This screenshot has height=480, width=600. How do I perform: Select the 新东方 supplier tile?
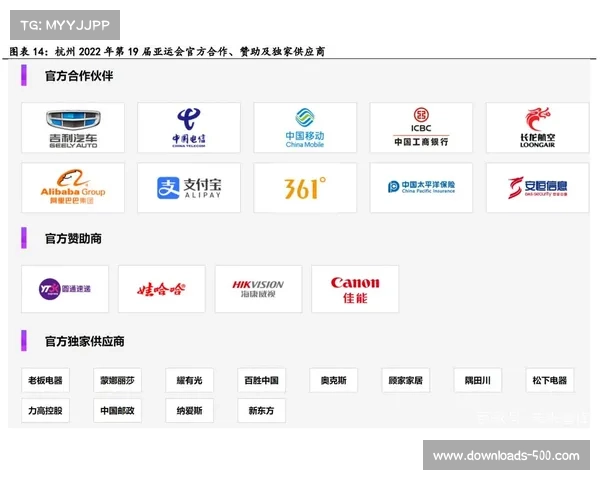click(x=261, y=410)
